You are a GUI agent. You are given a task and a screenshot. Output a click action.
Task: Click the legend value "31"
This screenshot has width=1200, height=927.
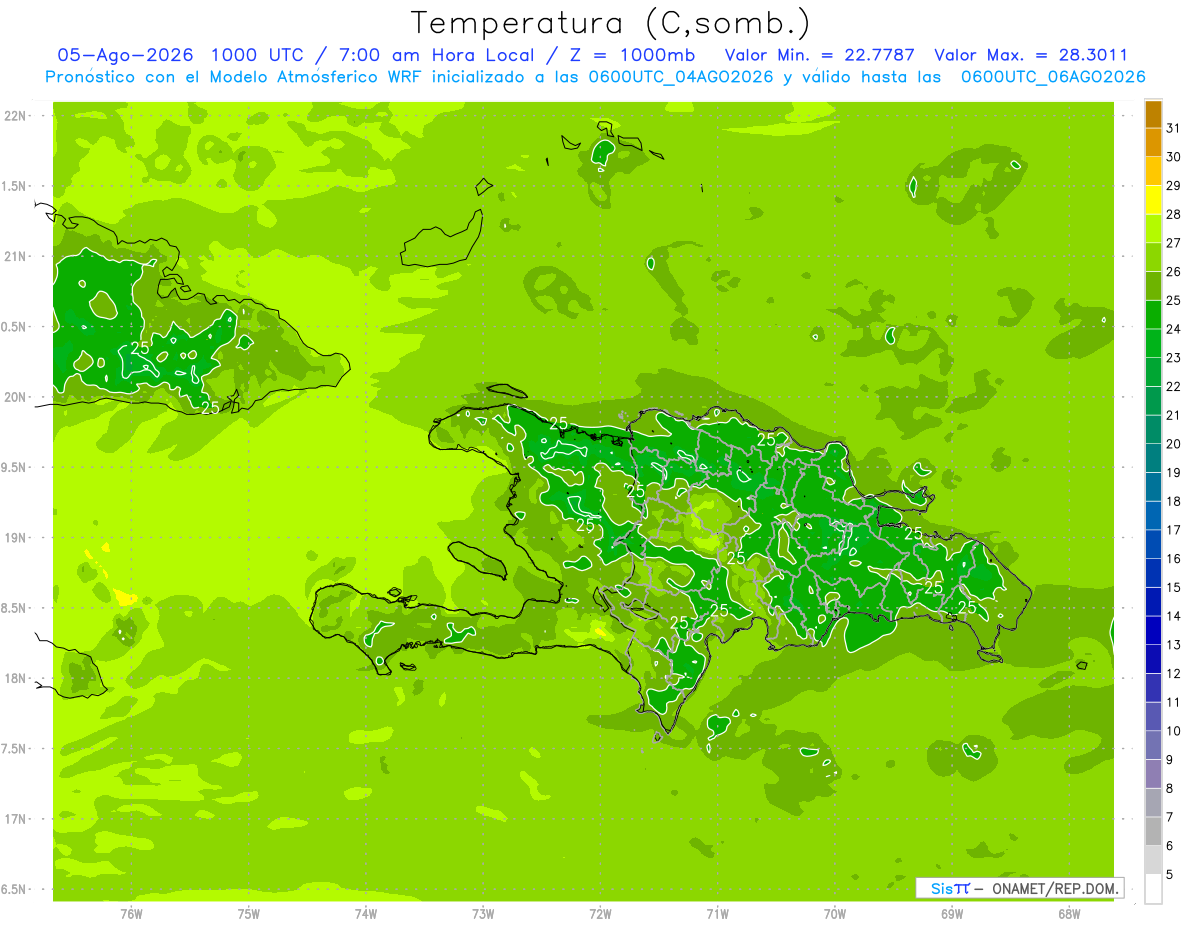[1173, 127]
